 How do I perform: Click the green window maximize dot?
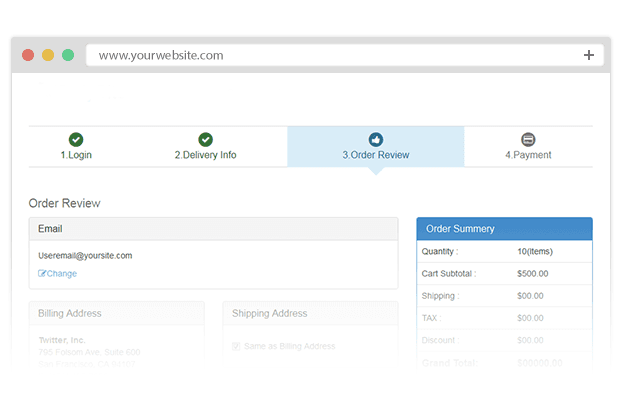point(68,55)
